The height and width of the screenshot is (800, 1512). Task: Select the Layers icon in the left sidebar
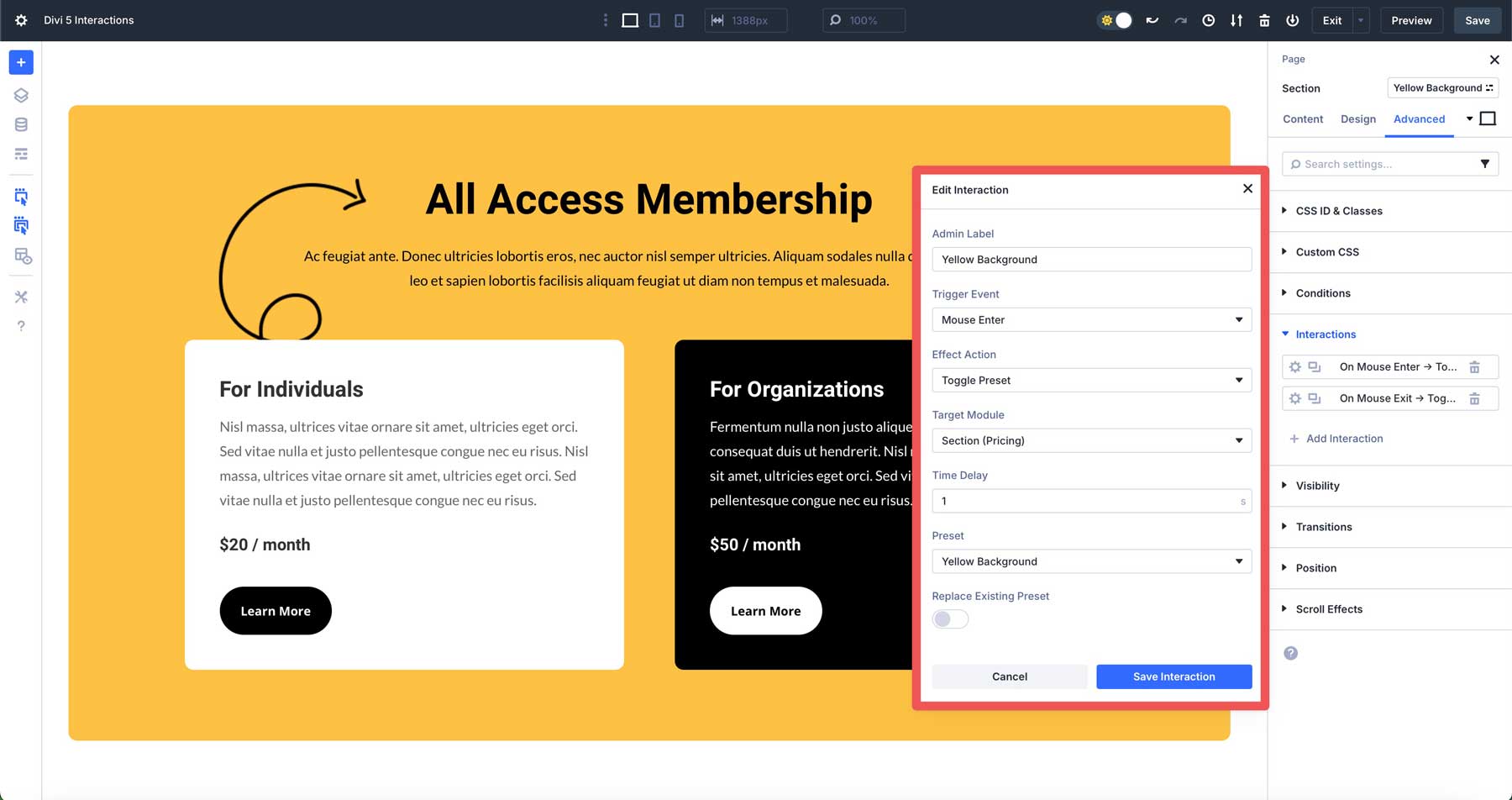pos(21,95)
